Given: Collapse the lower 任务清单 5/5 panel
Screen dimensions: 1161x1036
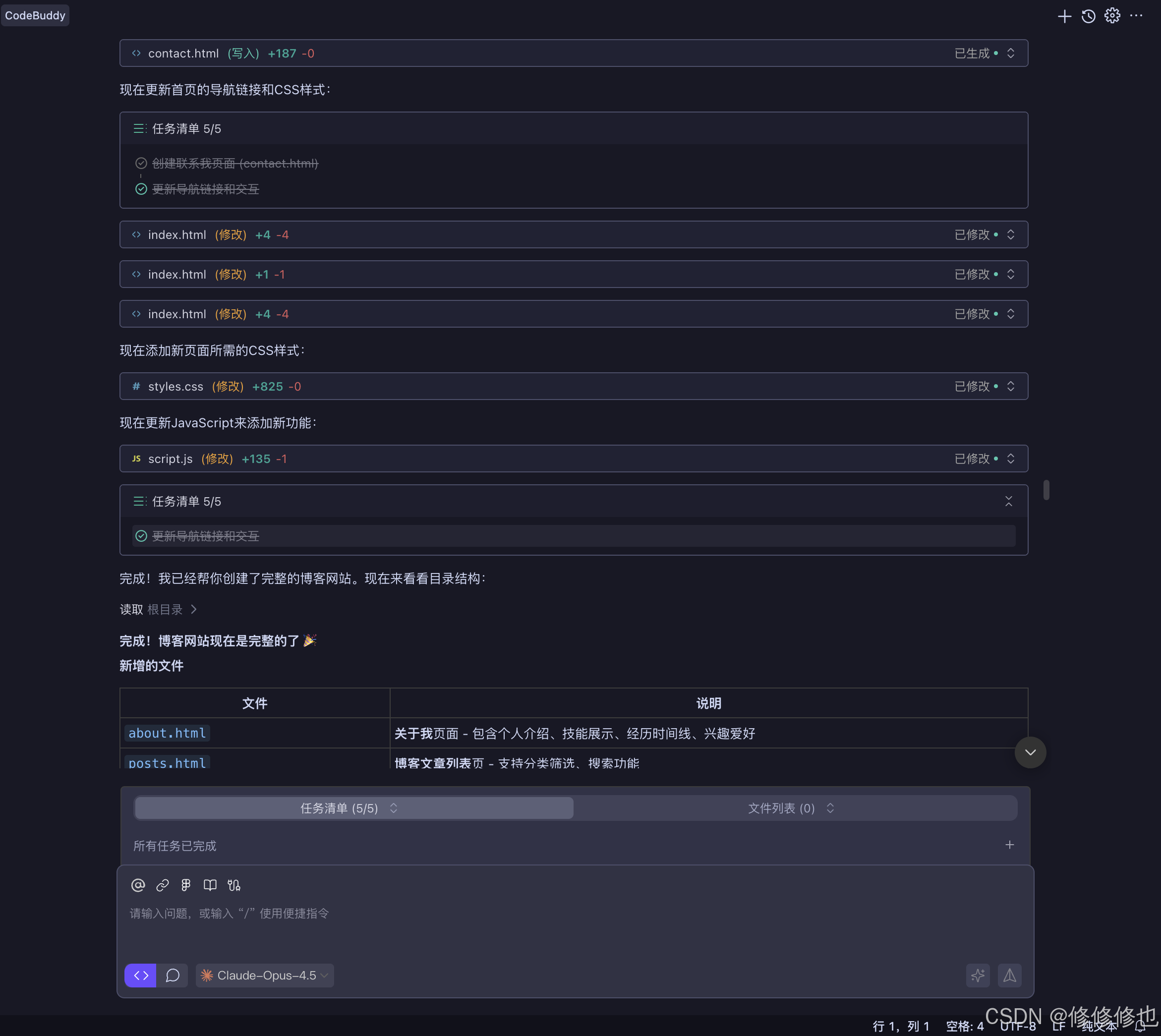Looking at the screenshot, I should (1008, 502).
